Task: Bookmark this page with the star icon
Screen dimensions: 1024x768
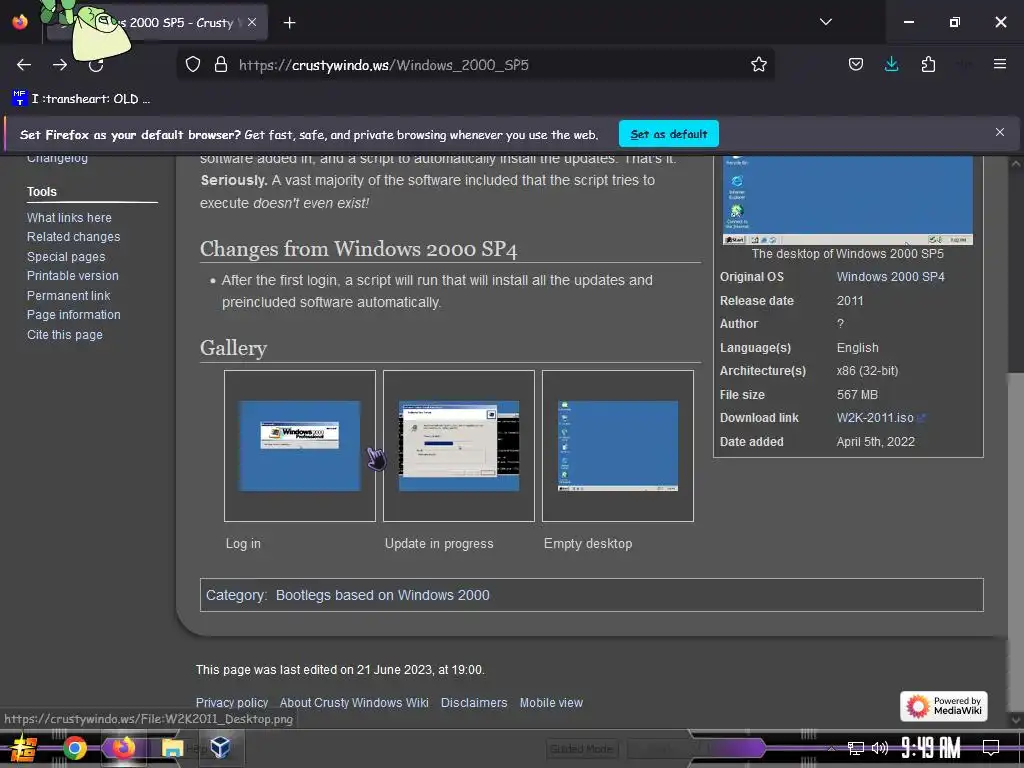Action: 759,65
